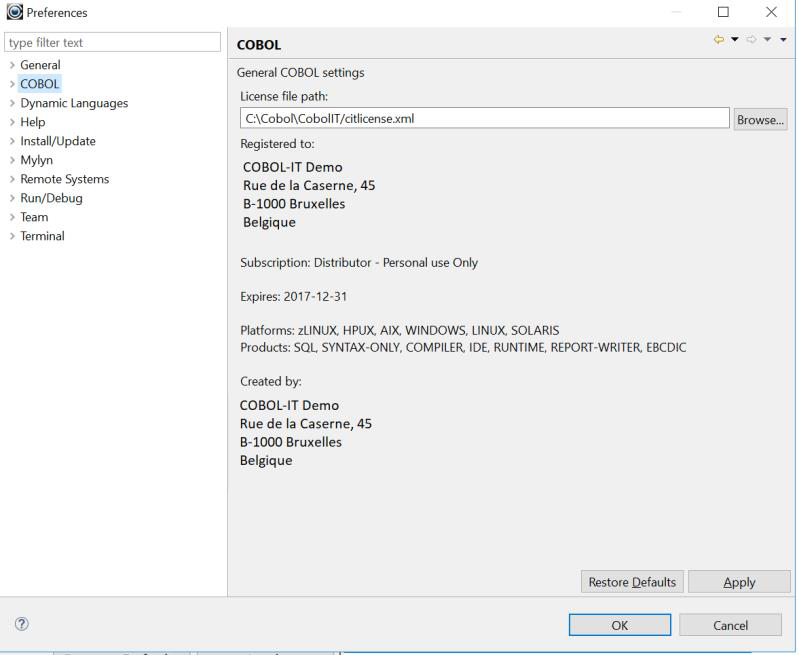This screenshot has width=799, height=655.
Task: Click Restore Defaults button
Action: (x=632, y=582)
